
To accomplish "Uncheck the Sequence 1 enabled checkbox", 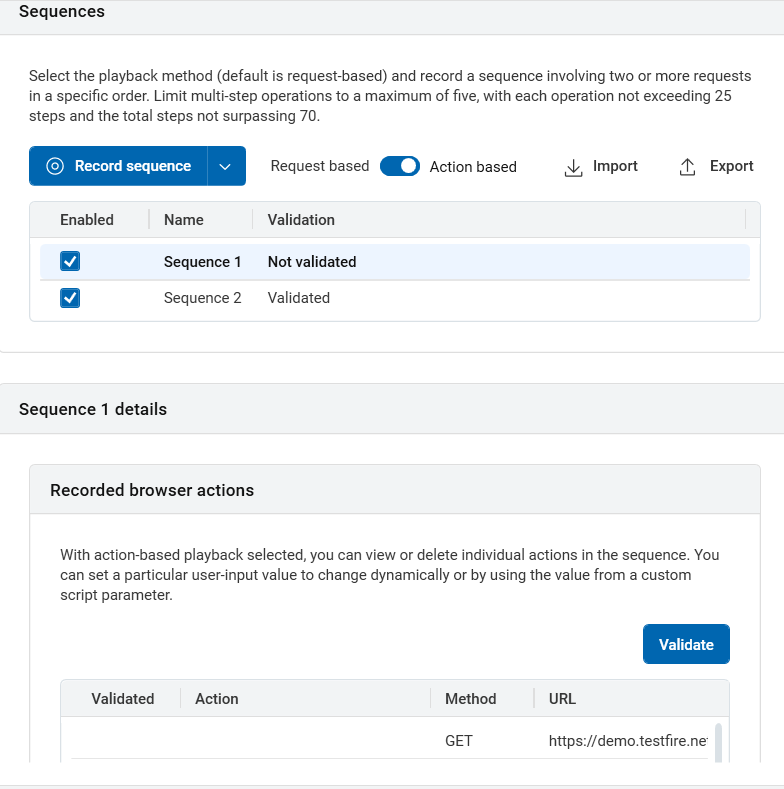I will tap(70, 262).
